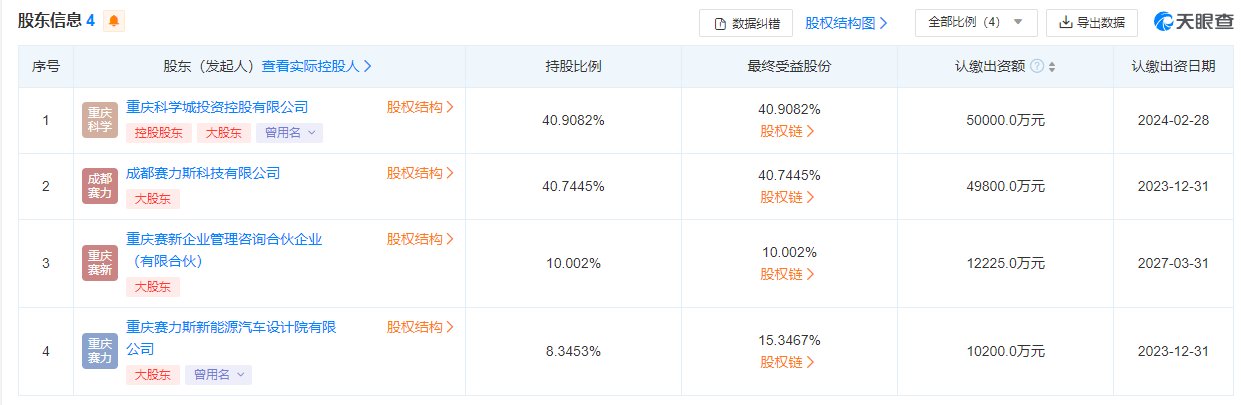Open 成都赛力斯科技有限公司 link
Viewport: 1241px width, 405px height.
click(x=203, y=173)
